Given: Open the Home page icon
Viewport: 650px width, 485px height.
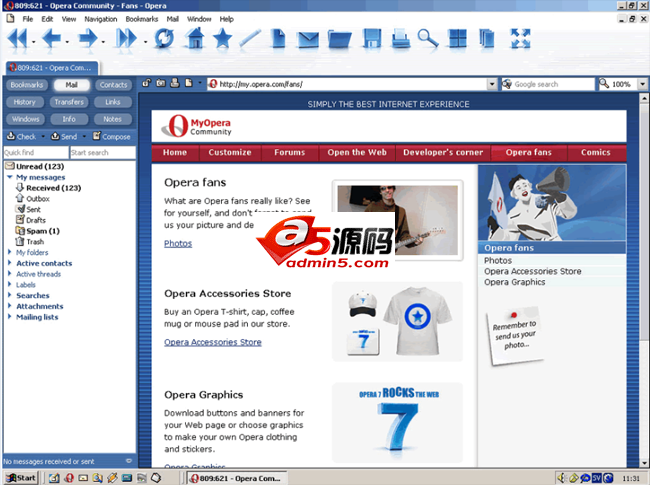Looking at the screenshot, I should (x=195, y=38).
